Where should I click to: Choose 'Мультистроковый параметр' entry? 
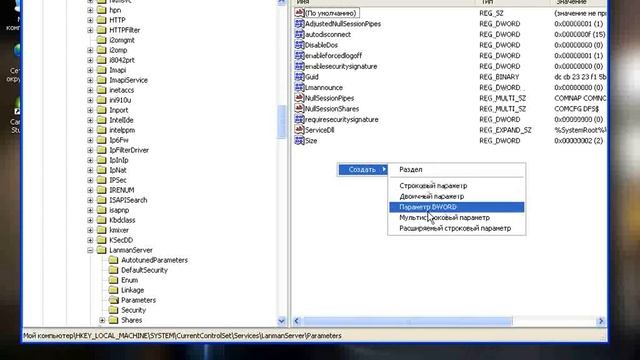pos(456,218)
